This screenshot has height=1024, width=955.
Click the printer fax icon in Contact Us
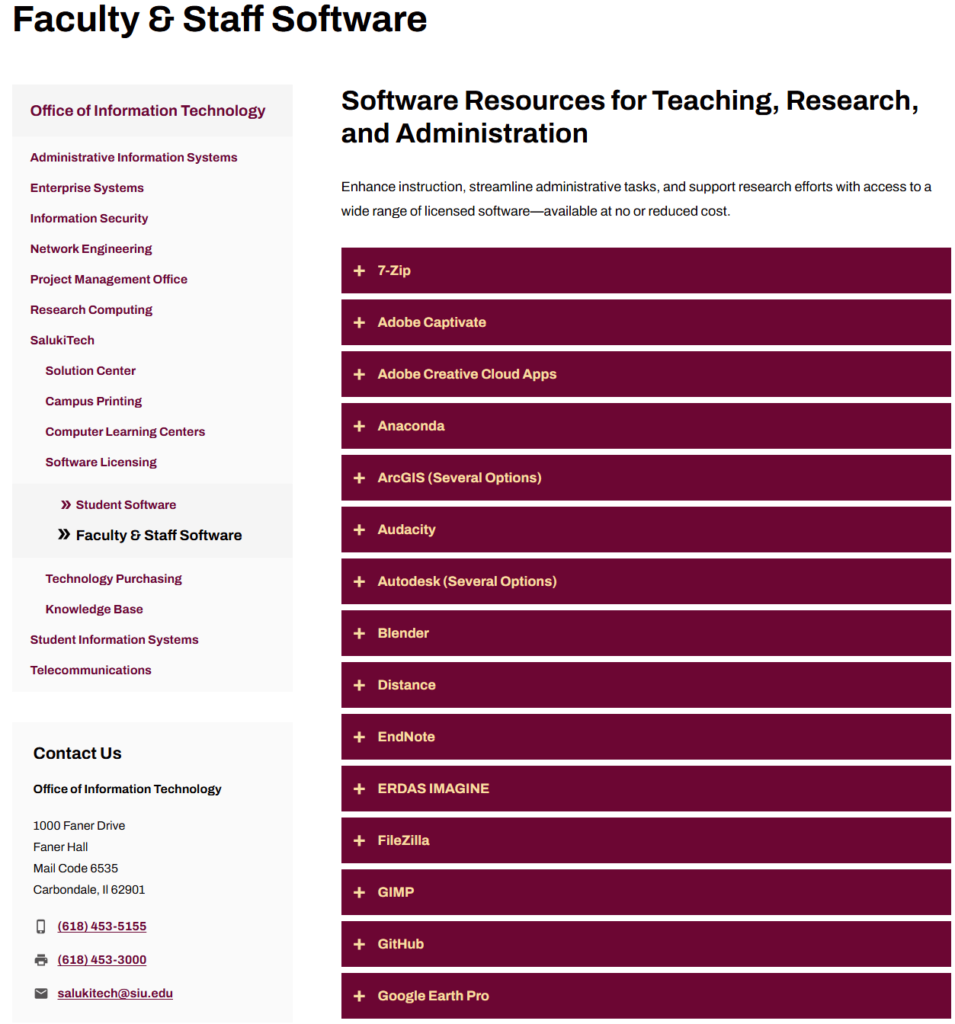click(x=41, y=960)
